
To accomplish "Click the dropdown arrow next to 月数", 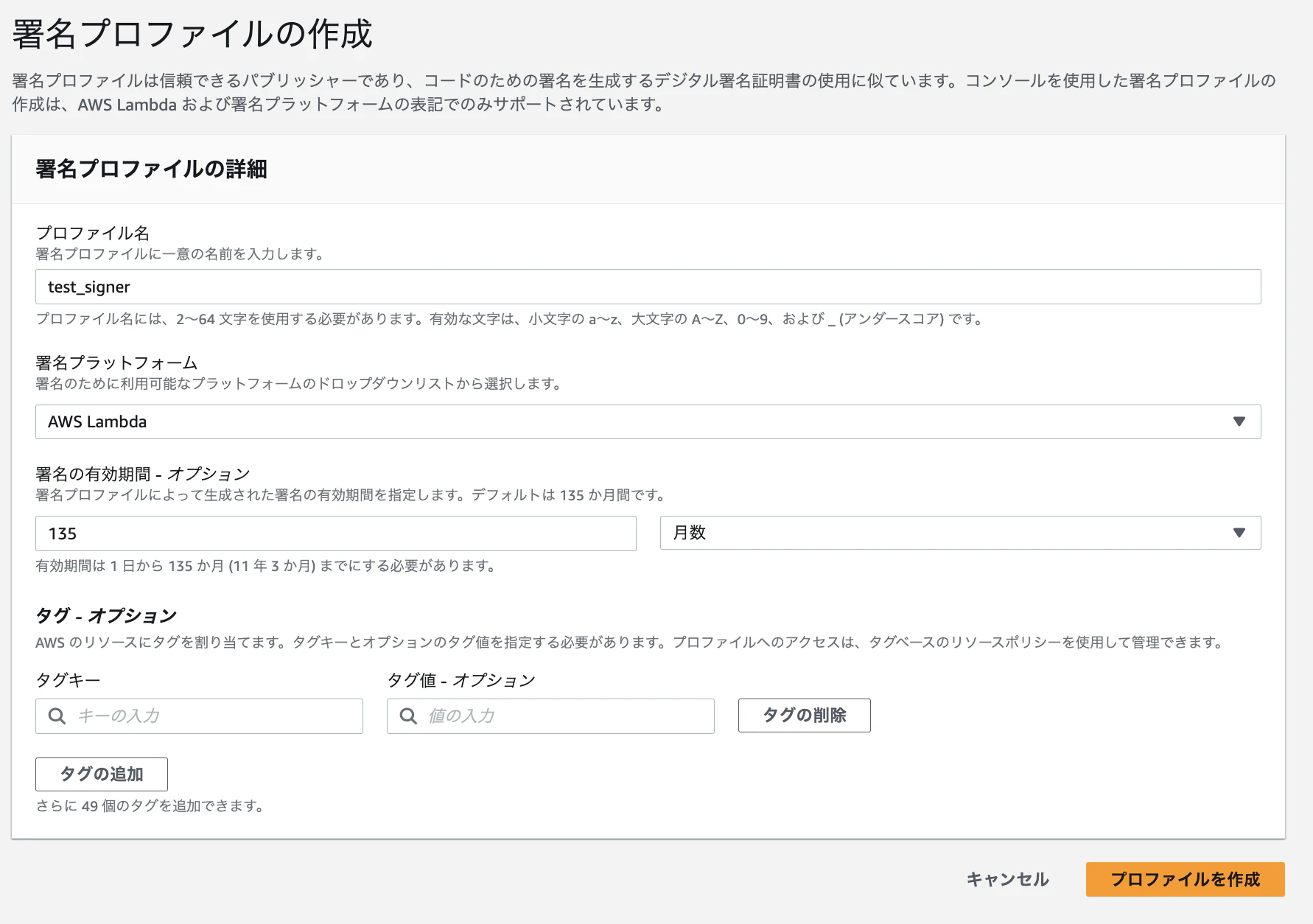I will pos(1239,533).
